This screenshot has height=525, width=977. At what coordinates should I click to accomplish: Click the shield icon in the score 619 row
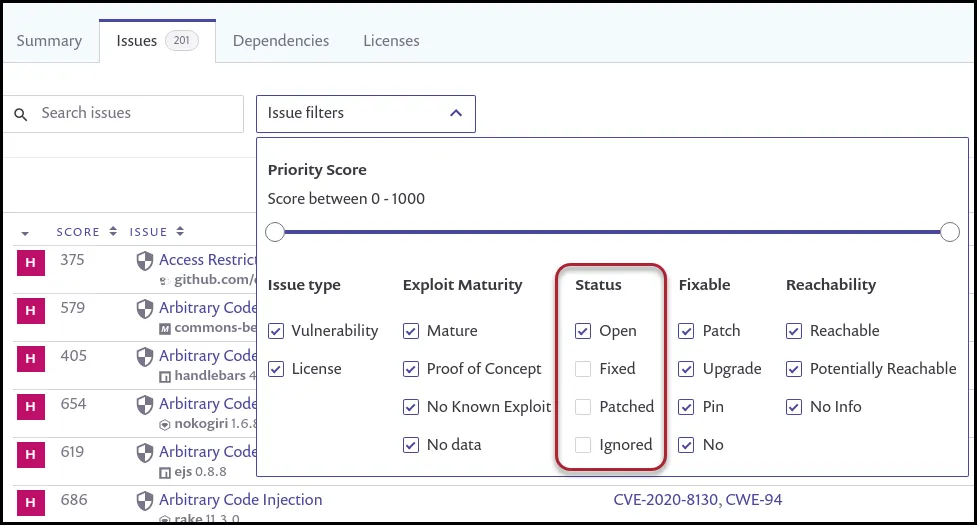pyautogui.click(x=145, y=453)
